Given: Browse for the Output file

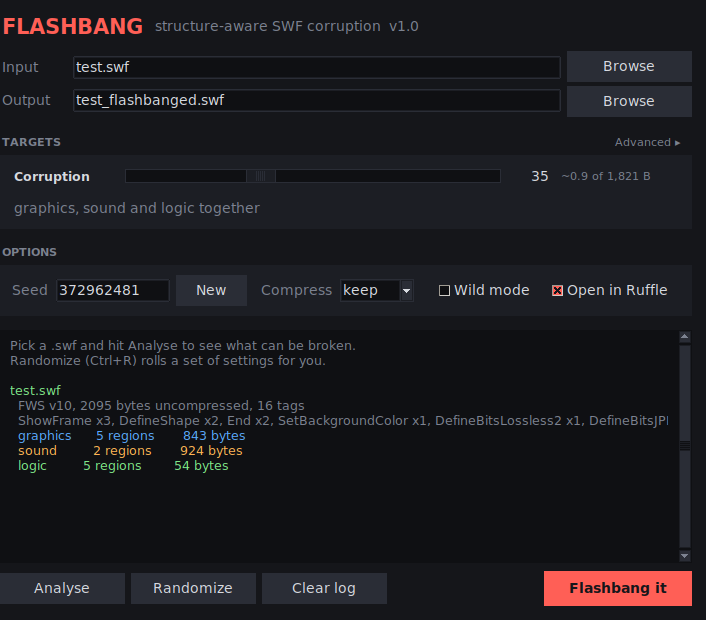Looking at the screenshot, I should pos(629,101).
